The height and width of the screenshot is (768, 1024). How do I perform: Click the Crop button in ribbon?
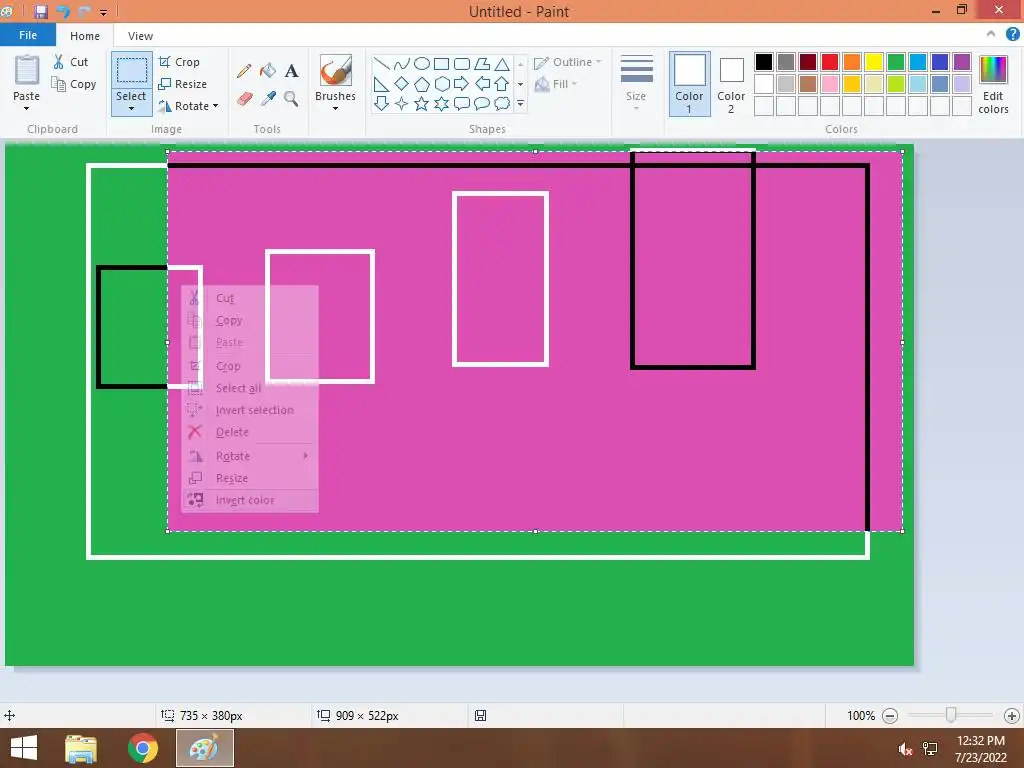tap(179, 62)
